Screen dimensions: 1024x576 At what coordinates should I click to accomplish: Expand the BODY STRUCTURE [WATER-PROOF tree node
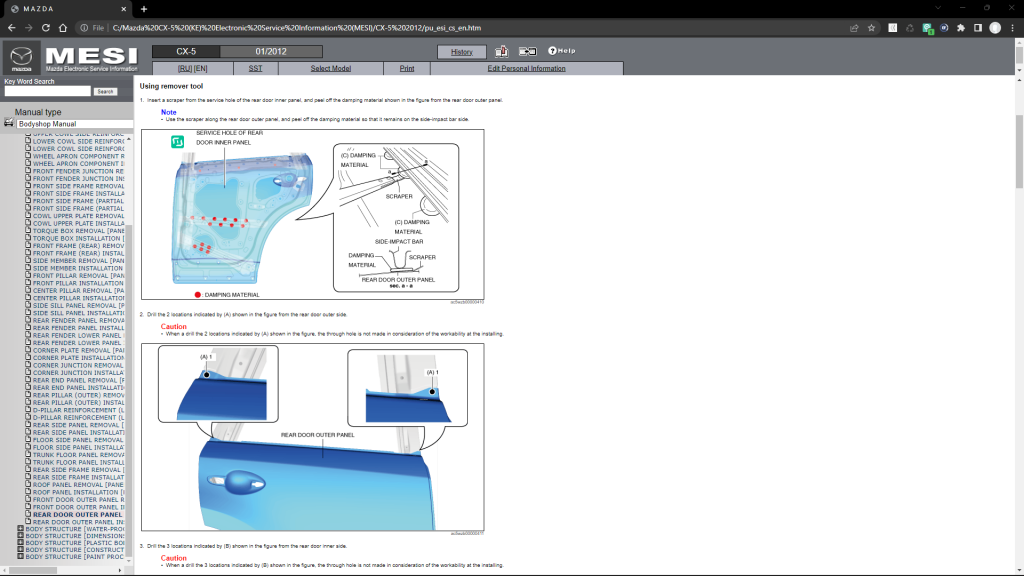pyautogui.click(x=20, y=529)
